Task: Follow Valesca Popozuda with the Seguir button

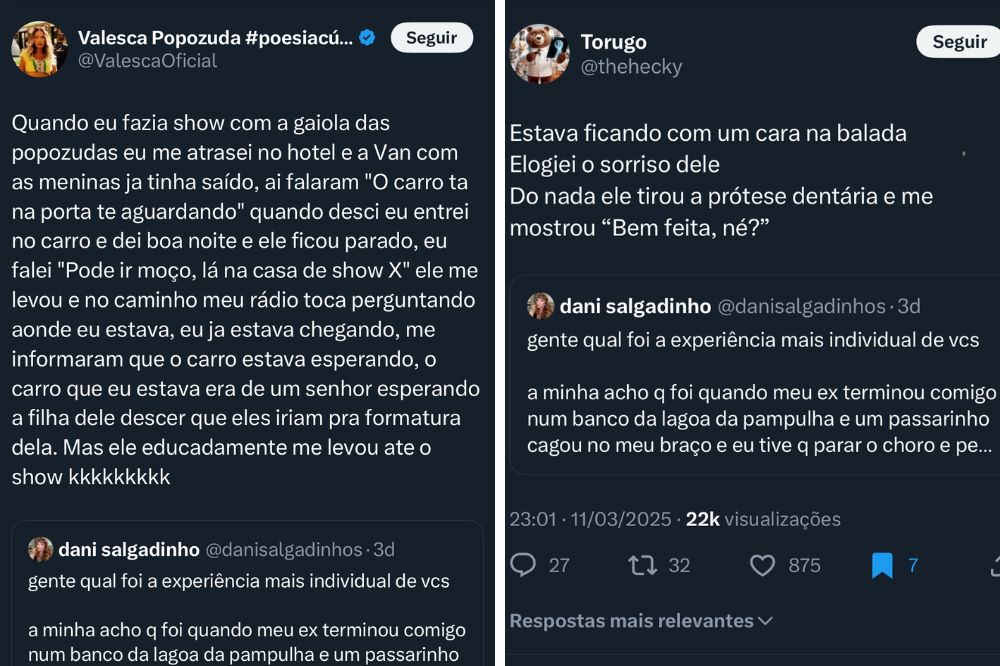Action: click(431, 38)
